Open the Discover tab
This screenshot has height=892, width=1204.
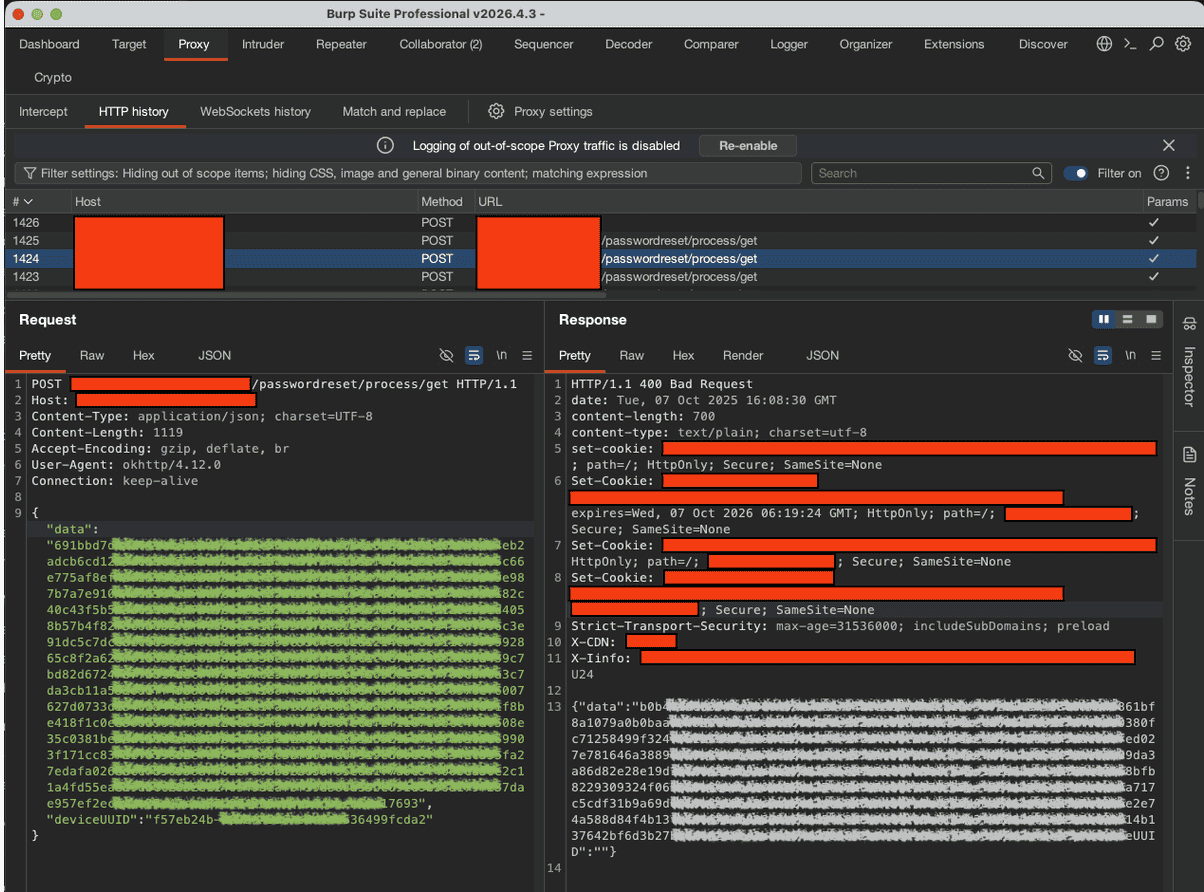tap(1043, 44)
